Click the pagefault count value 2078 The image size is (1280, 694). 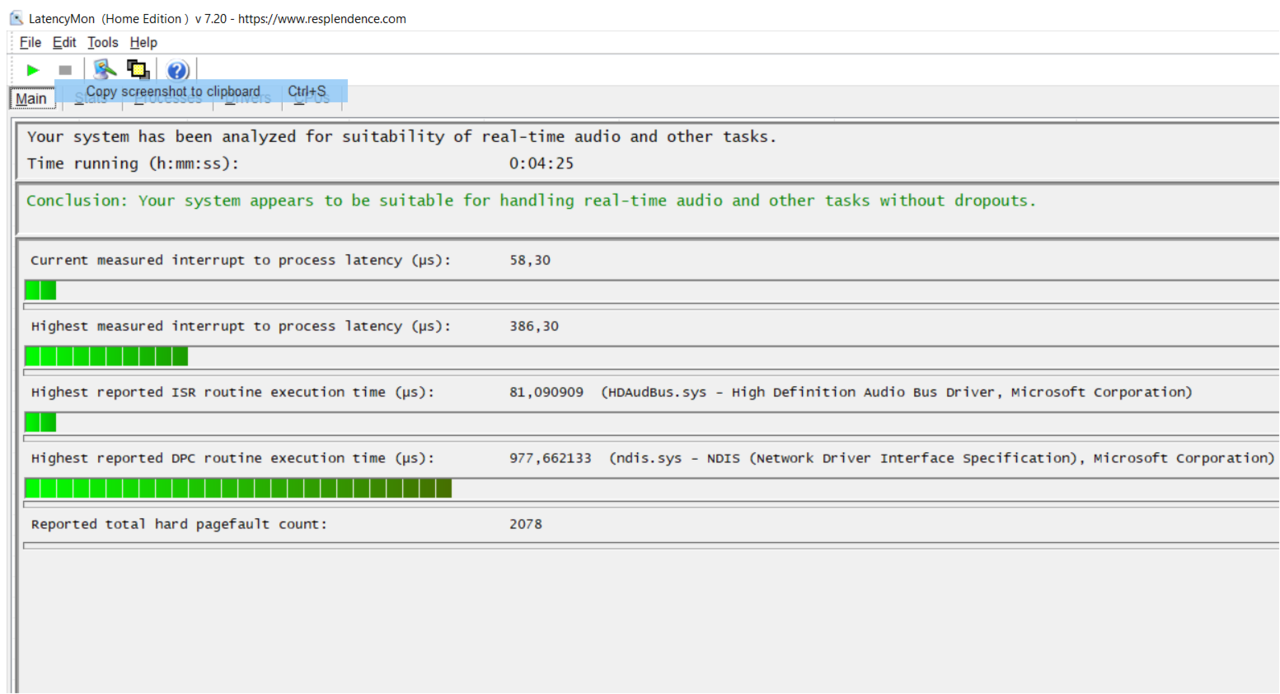tap(526, 524)
